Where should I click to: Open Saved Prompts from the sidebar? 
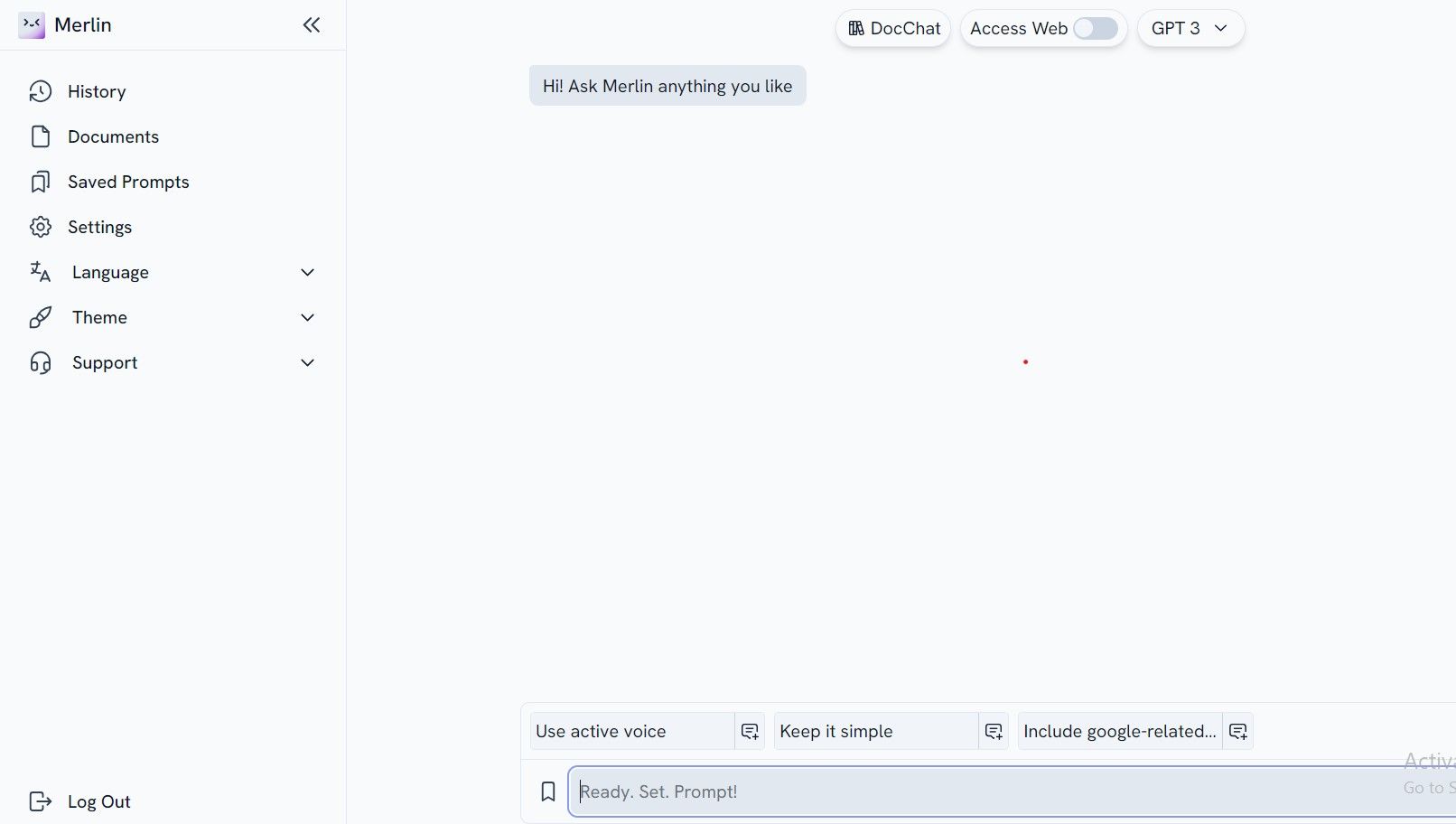[x=128, y=182]
